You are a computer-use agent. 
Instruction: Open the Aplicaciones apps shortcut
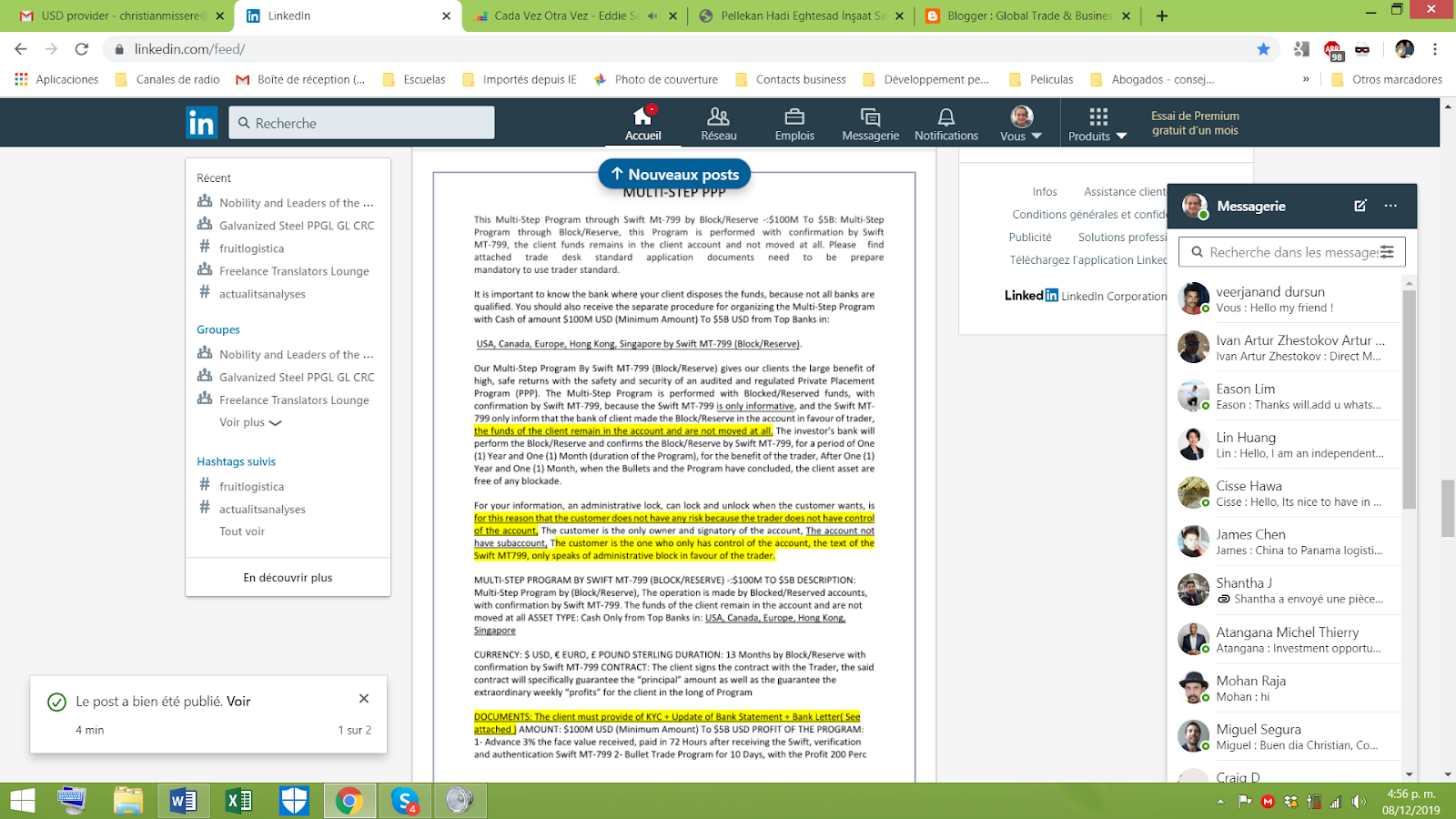click(56, 79)
